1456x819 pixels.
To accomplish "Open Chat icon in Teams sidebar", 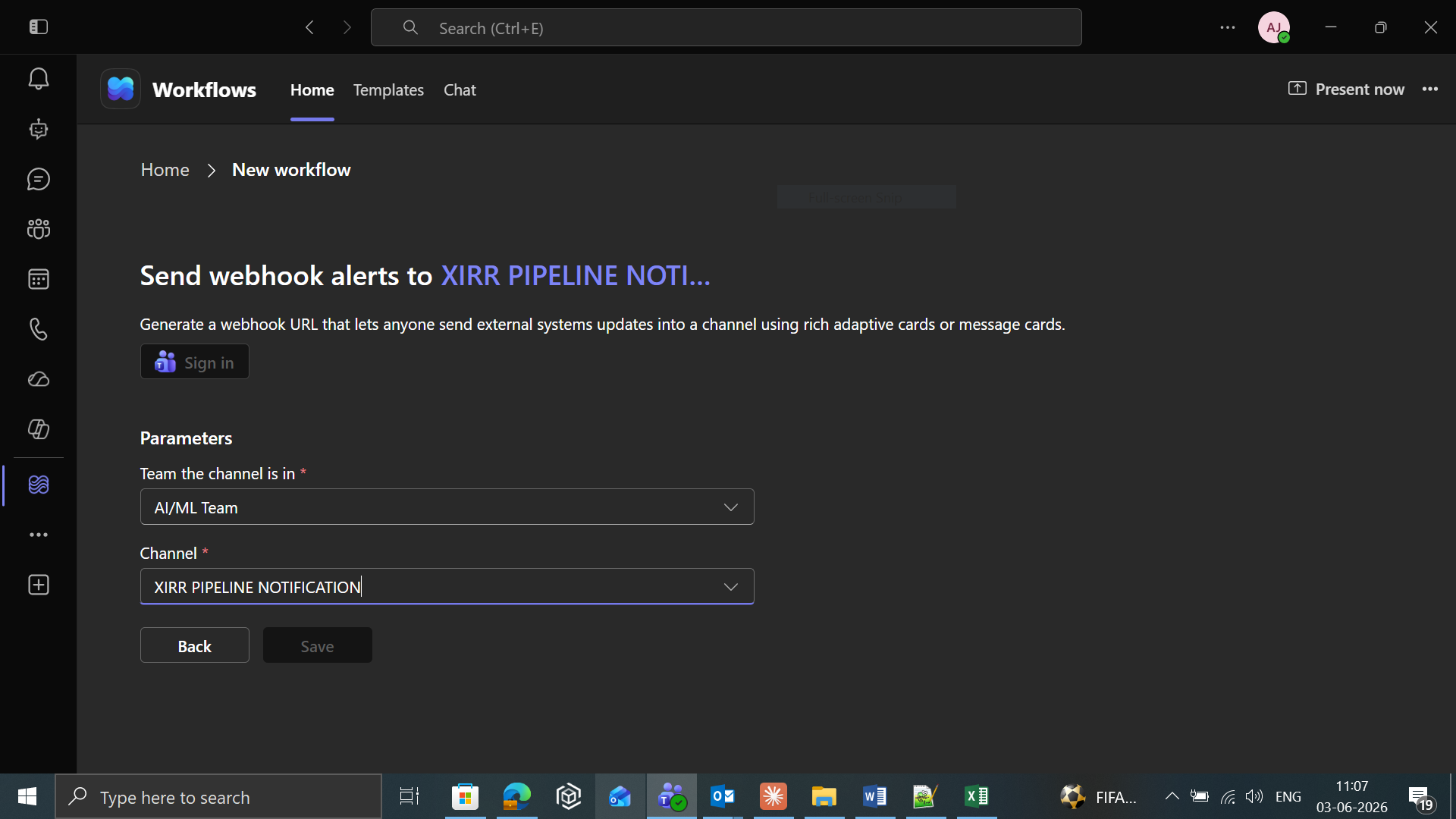I will pyautogui.click(x=39, y=179).
